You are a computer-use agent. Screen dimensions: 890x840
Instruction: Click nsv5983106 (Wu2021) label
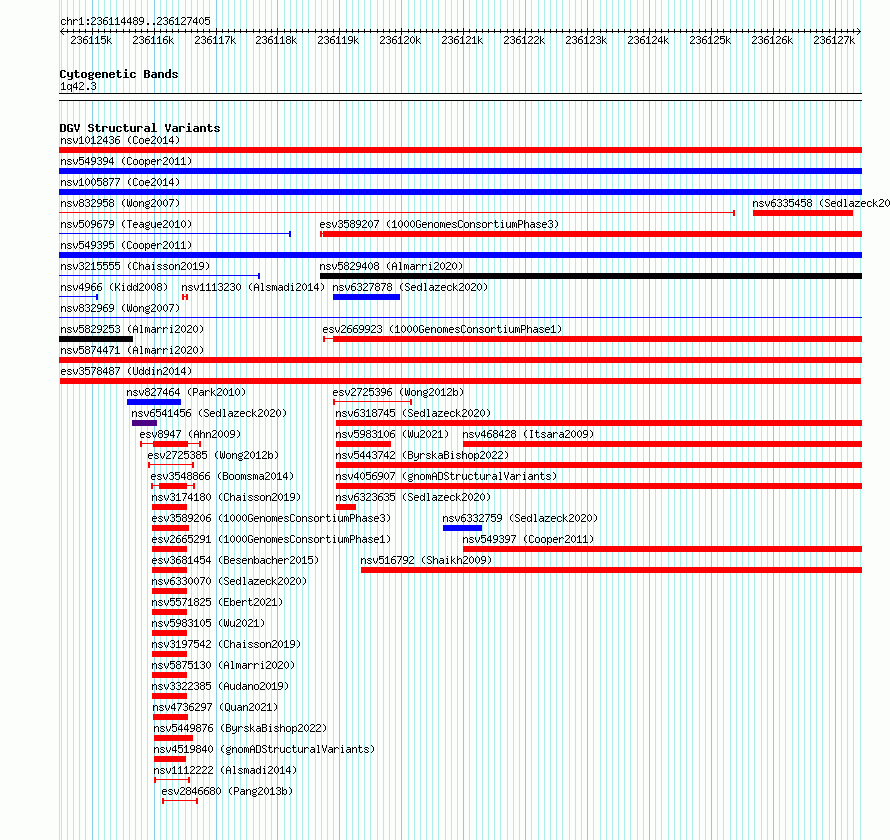(x=392, y=434)
